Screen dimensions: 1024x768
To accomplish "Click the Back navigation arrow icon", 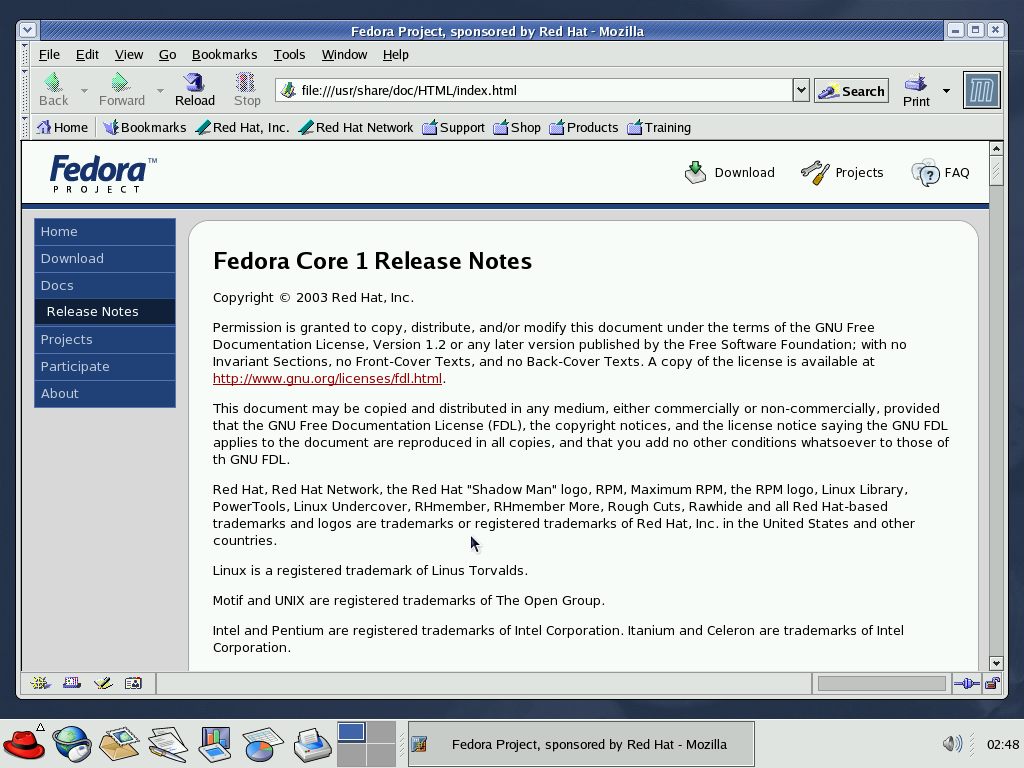I will click(x=53, y=82).
